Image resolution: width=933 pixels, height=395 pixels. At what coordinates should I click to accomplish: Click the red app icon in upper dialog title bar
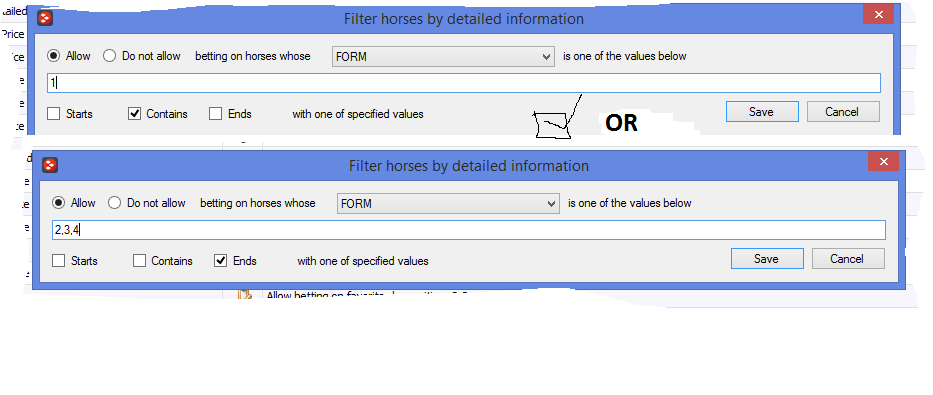click(x=45, y=18)
